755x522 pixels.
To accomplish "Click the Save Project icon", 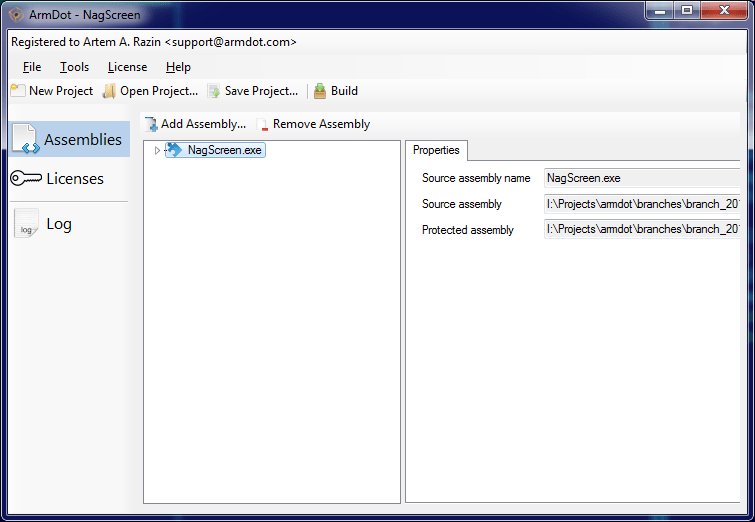I will [x=214, y=91].
